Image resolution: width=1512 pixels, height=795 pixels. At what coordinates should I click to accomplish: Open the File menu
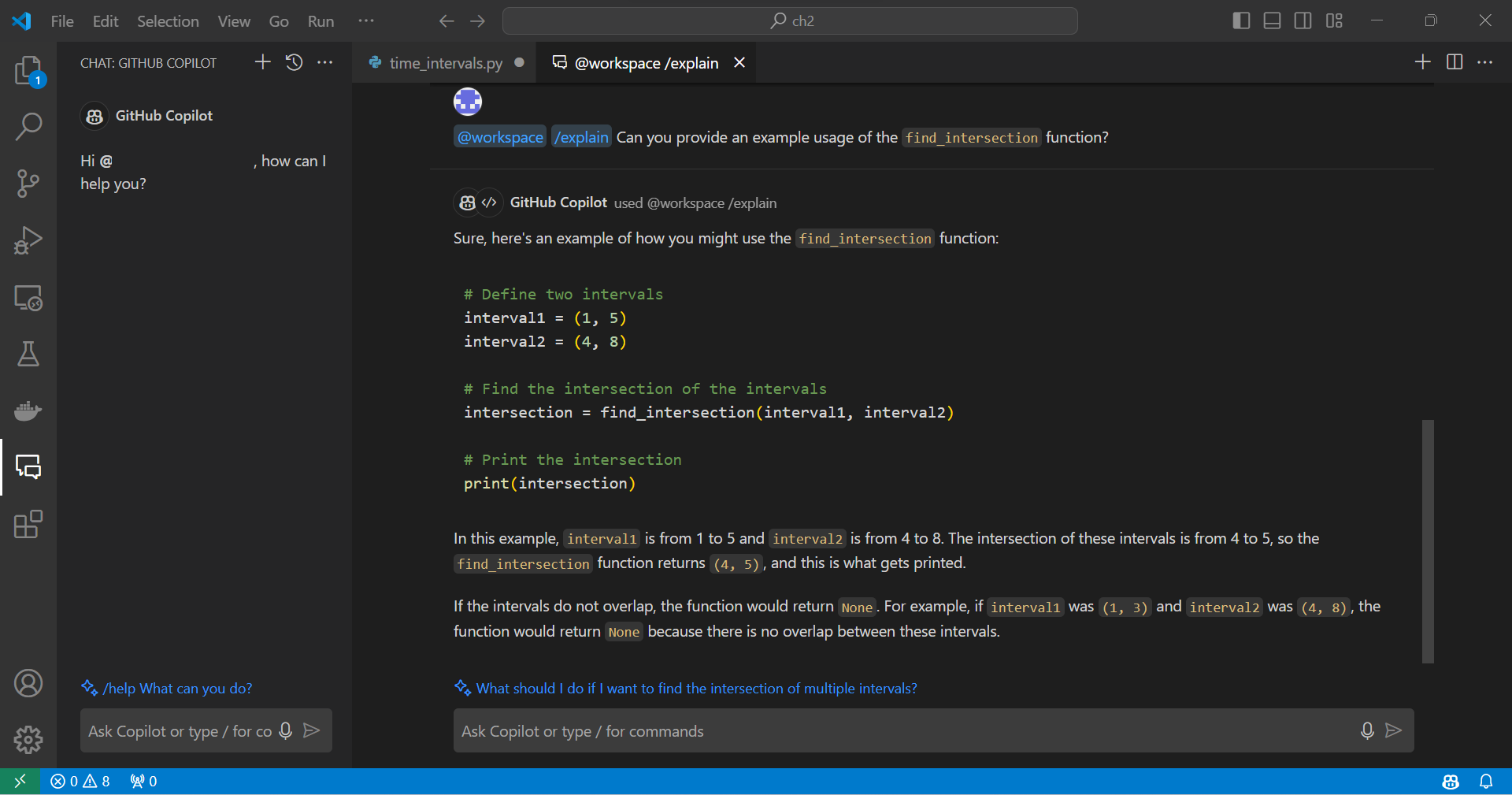pos(62,21)
